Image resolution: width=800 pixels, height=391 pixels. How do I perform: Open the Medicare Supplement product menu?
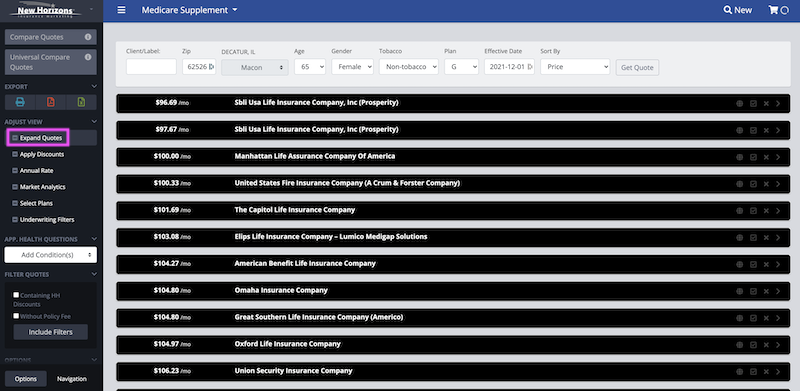point(189,10)
